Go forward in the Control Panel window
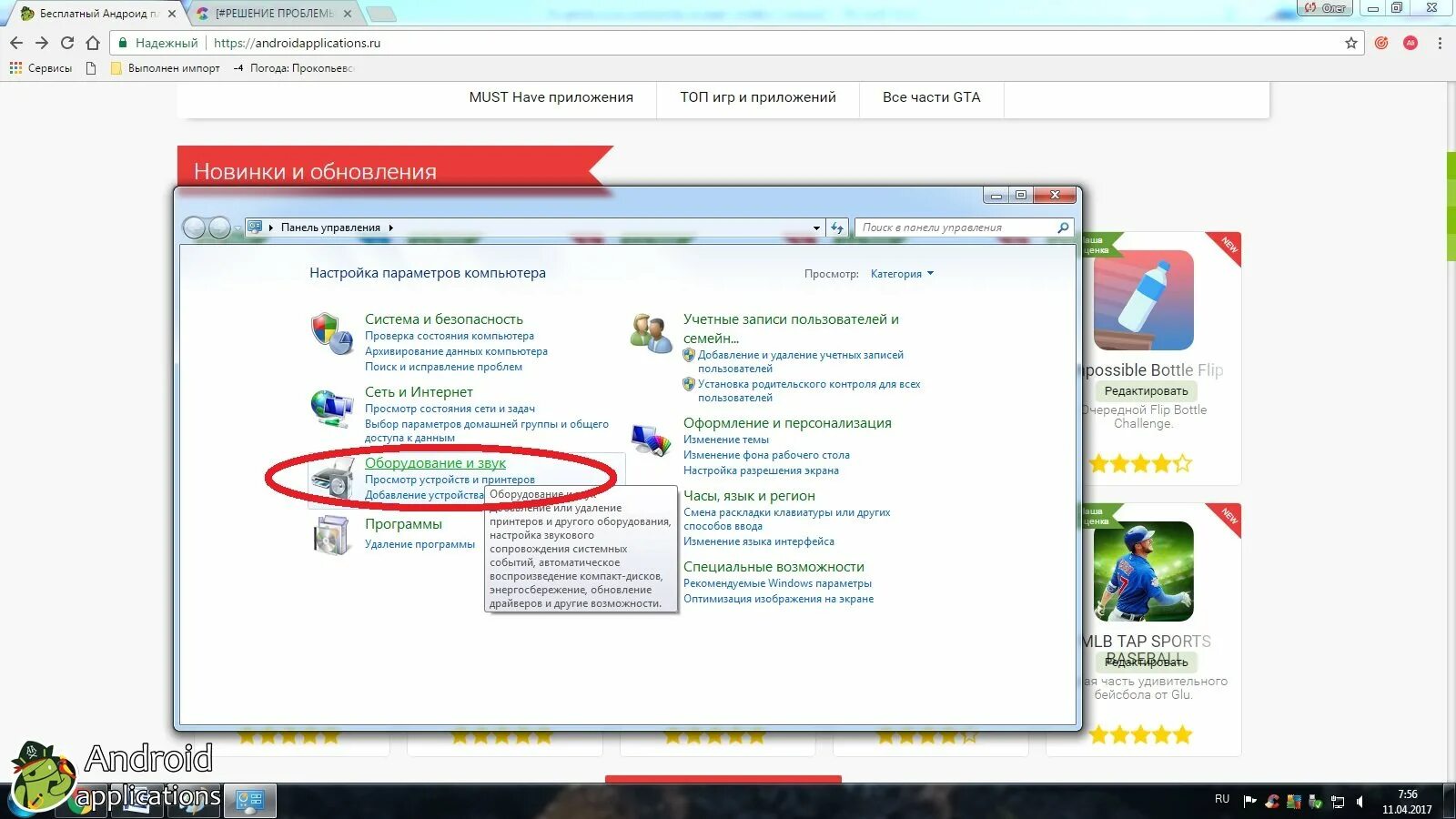The width and height of the screenshot is (1456, 819). (219, 227)
